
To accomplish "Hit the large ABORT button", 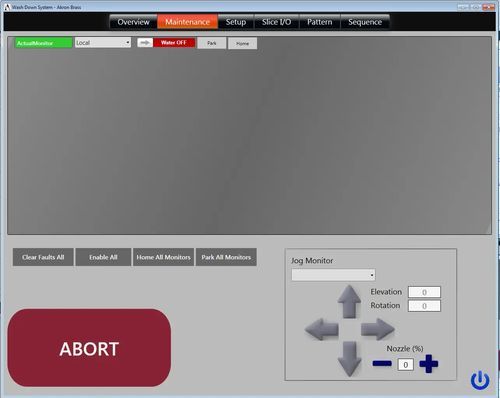I will pos(89,348).
